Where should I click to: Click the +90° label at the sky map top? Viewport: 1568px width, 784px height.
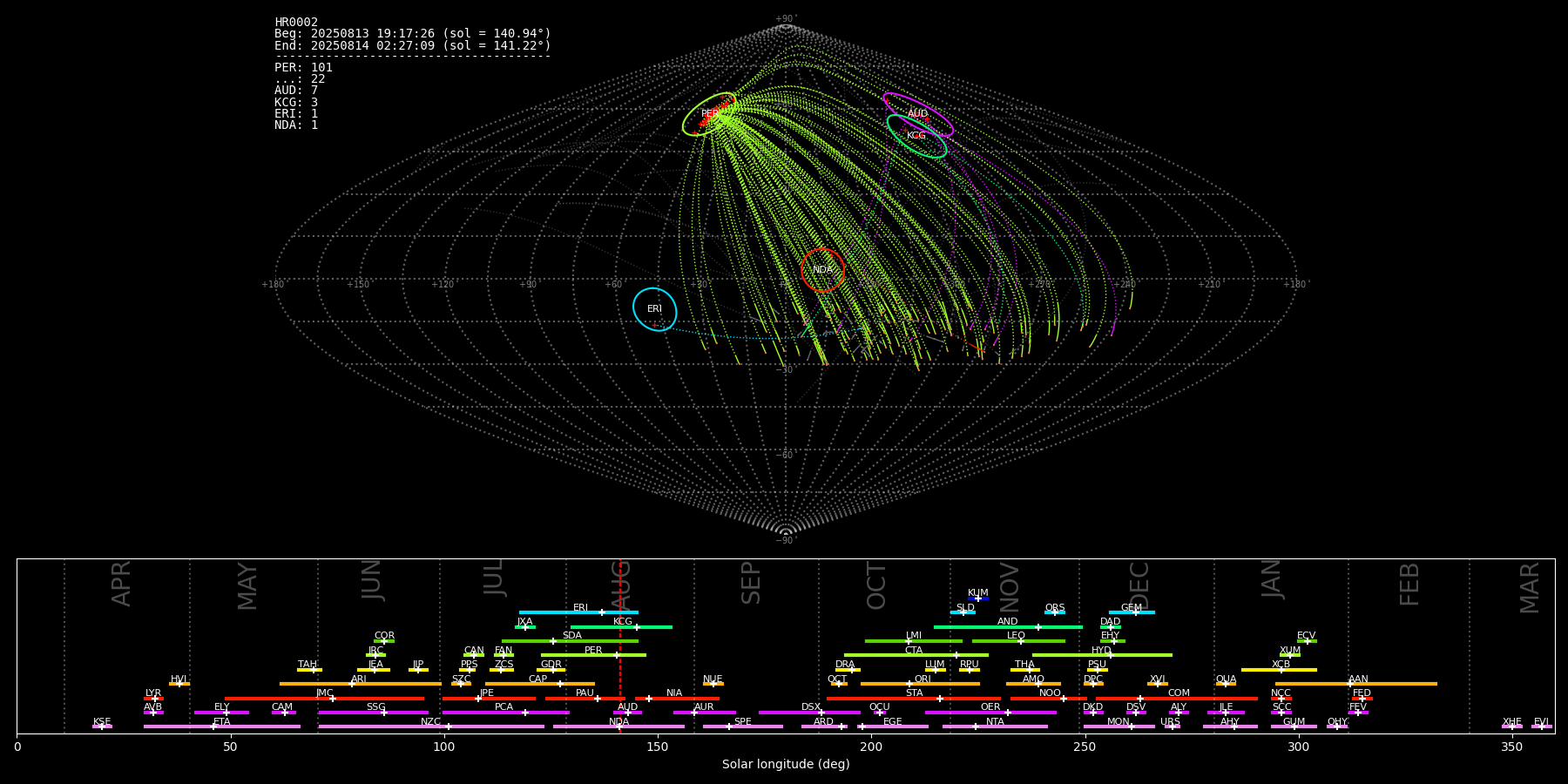coord(786,19)
